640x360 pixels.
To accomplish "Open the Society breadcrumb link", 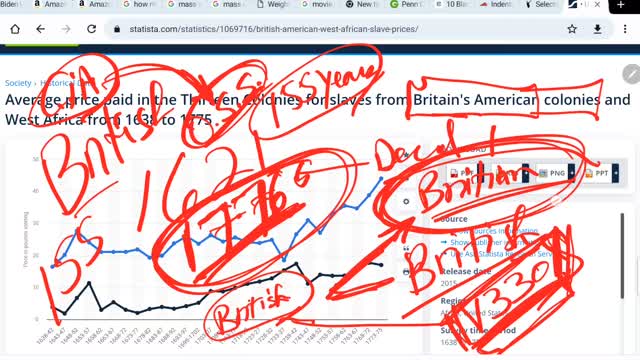I will tap(18, 83).
